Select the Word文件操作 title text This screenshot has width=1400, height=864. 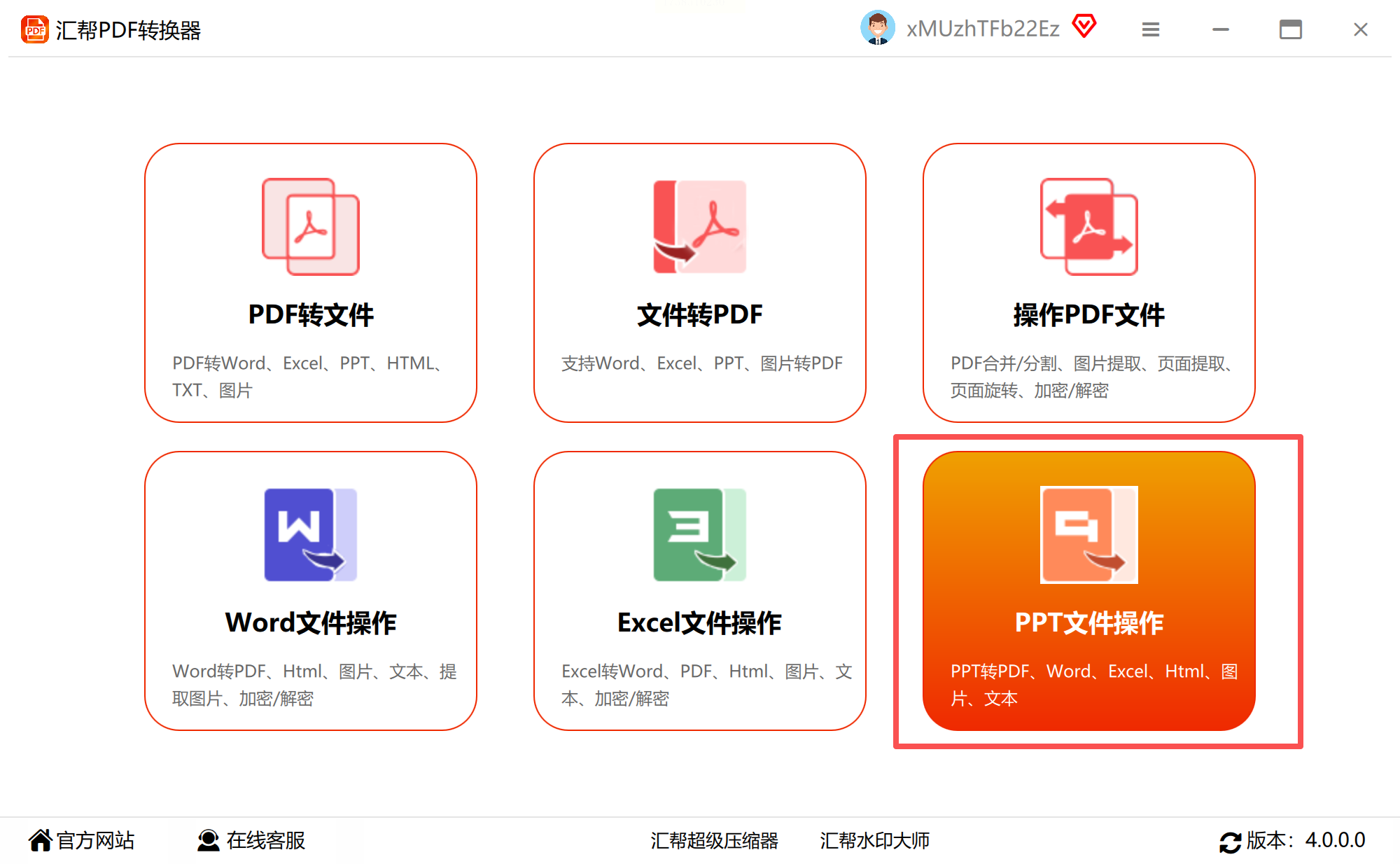310,622
